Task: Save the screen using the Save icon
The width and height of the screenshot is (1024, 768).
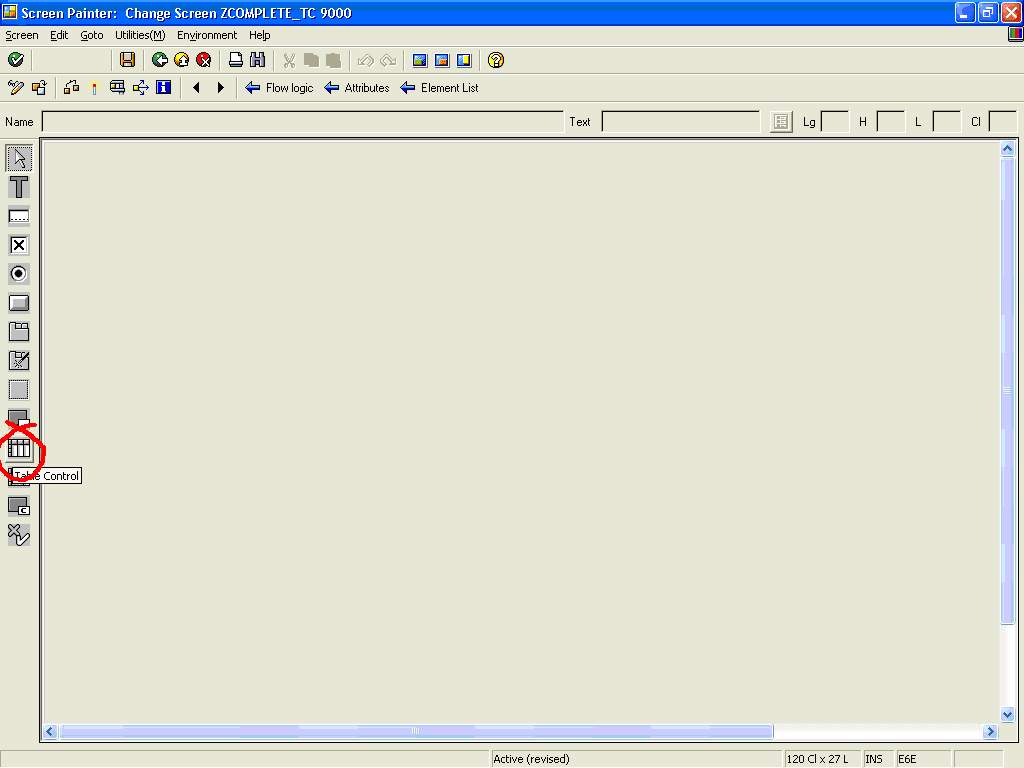Action: [127, 60]
